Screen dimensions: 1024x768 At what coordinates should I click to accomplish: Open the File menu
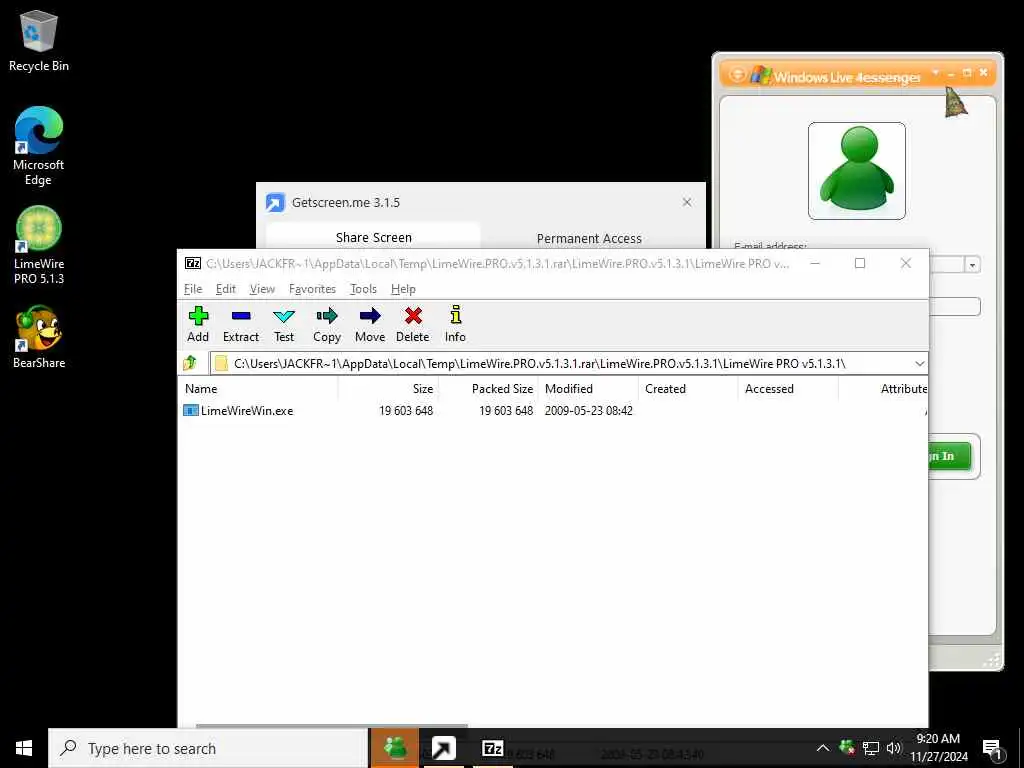tap(193, 289)
